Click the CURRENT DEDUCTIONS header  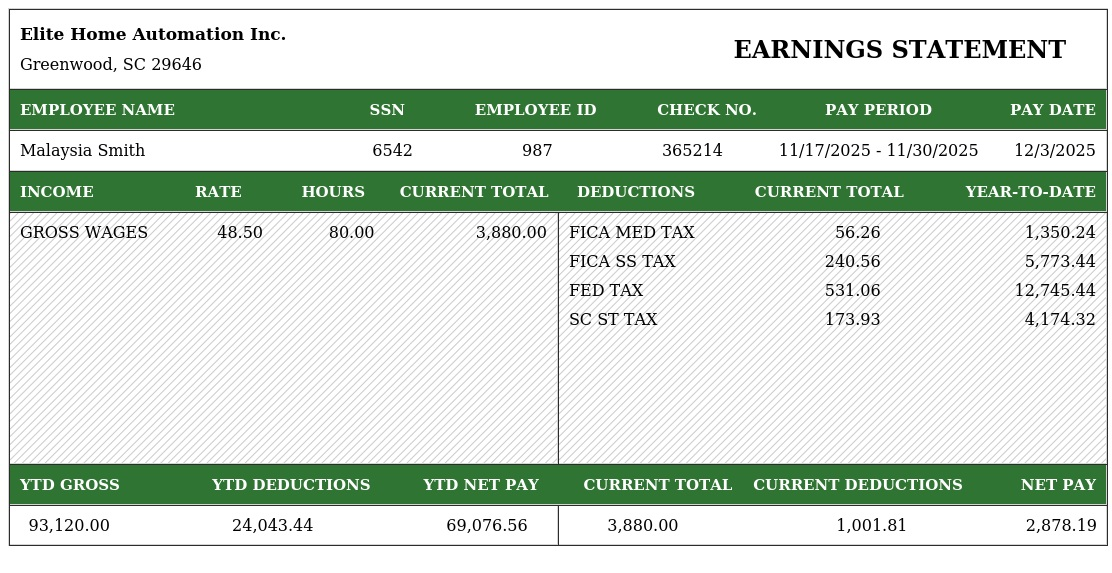[x=857, y=485]
